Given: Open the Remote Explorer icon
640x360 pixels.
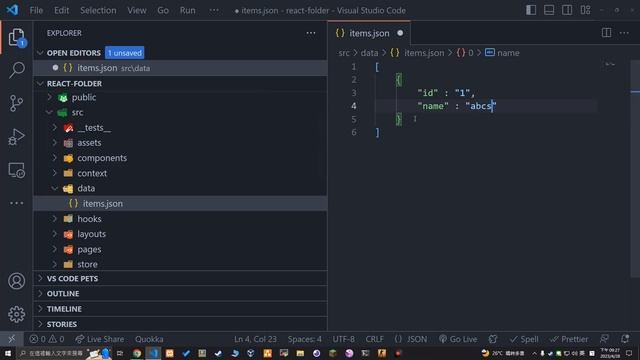Looking at the screenshot, I should (x=16, y=170).
